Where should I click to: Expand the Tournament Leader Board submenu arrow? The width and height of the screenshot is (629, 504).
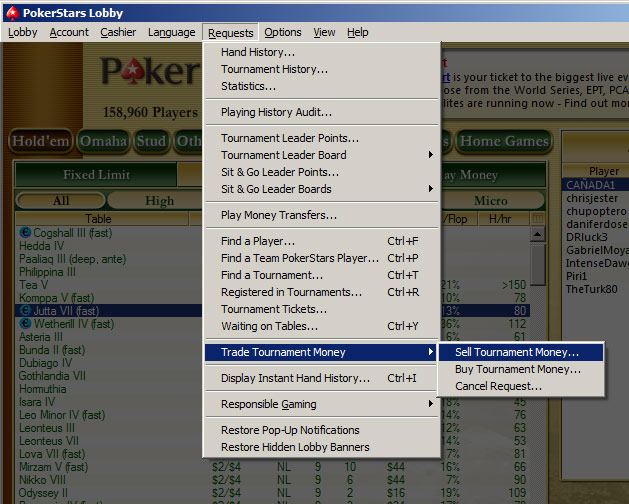[430, 154]
